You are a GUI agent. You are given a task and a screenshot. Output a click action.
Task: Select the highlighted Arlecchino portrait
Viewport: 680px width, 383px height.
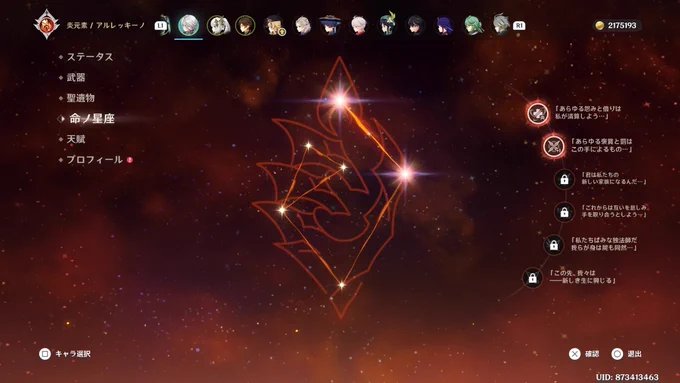[x=189, y=25]
